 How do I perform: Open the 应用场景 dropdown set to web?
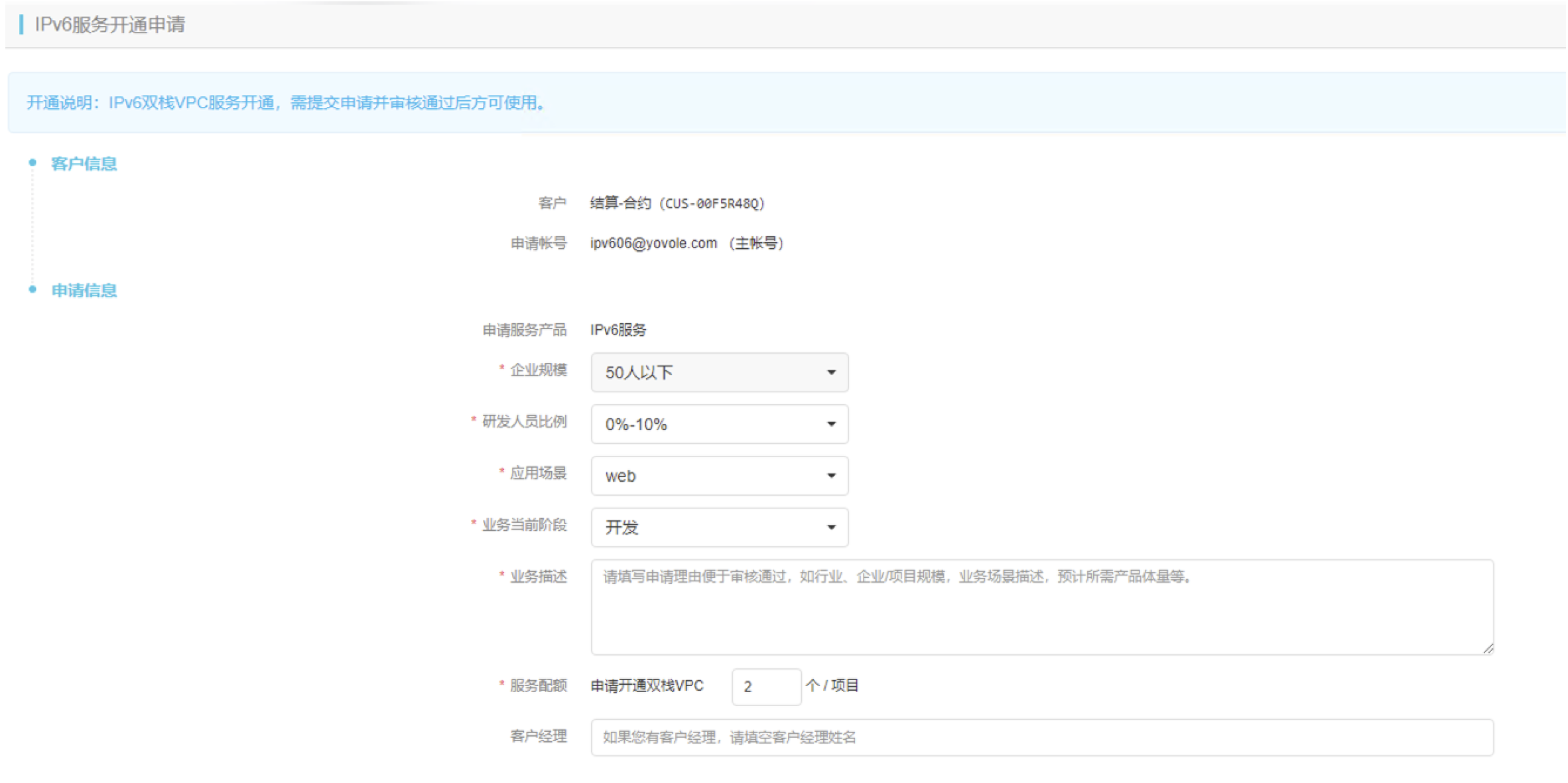pyautogui.click(x=719, y=476)
